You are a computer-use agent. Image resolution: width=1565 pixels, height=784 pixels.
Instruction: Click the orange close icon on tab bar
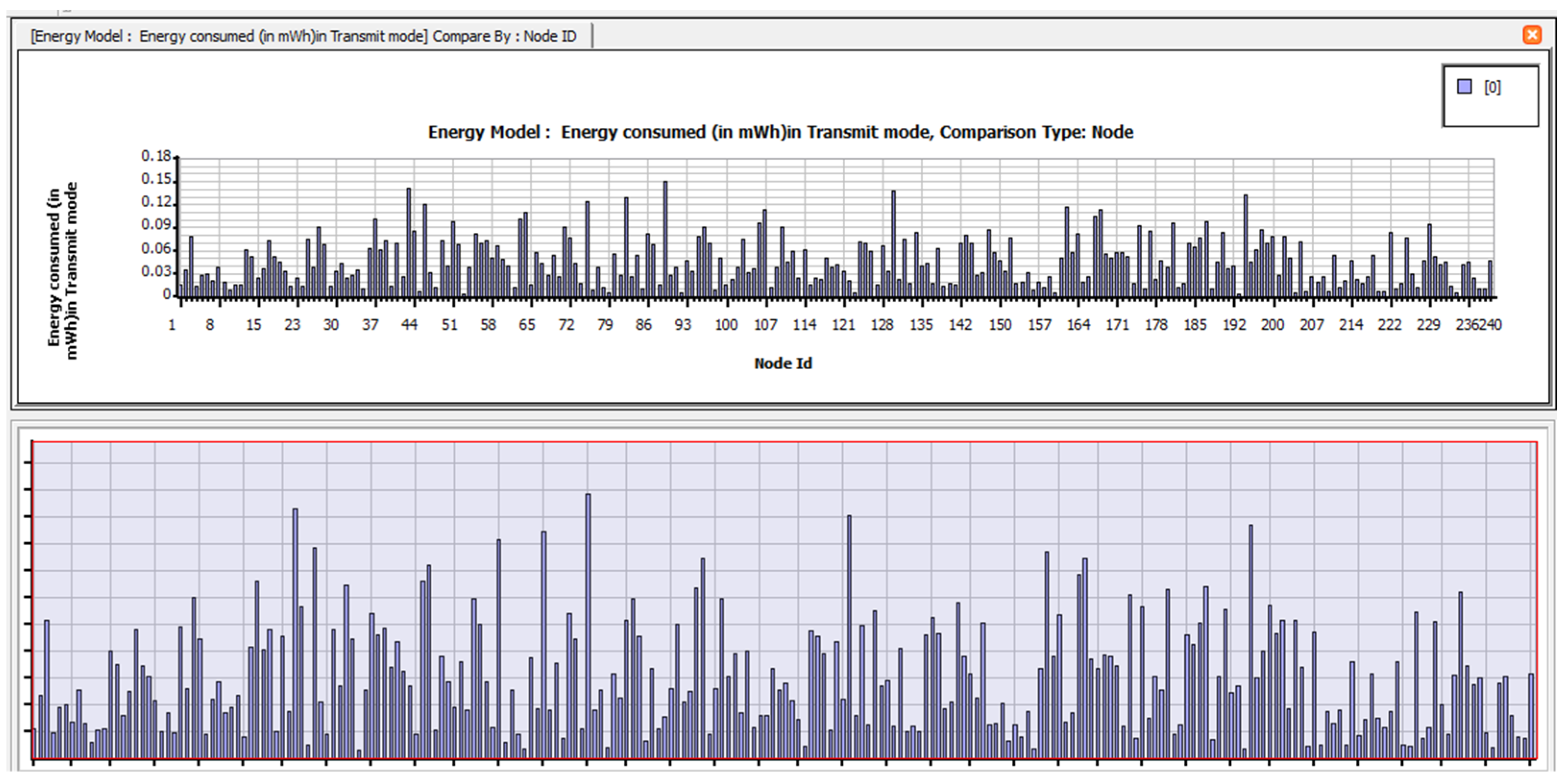[1531, 35]
